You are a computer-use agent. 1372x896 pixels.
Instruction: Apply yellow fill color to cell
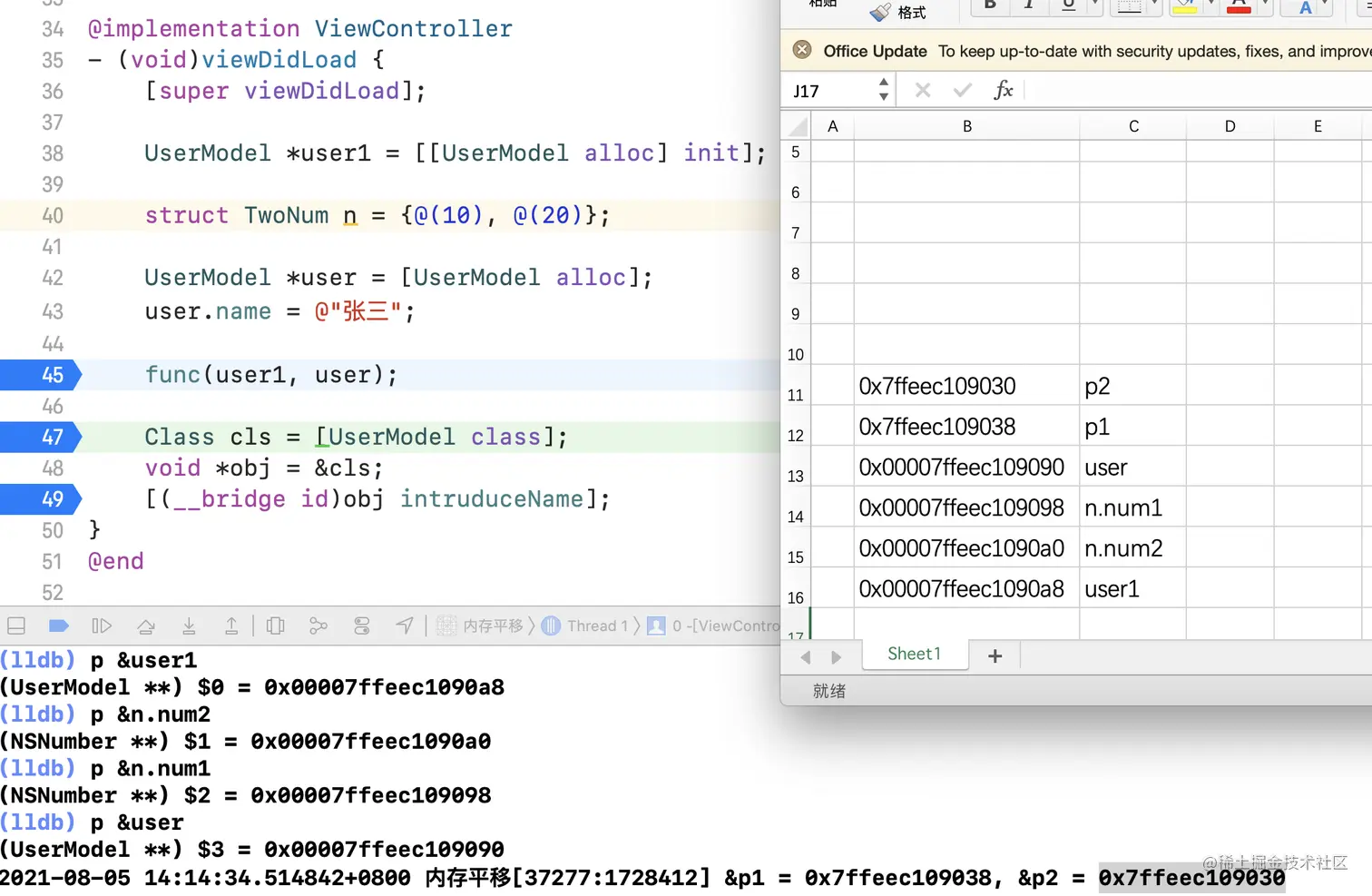[x=1184, y=6]
